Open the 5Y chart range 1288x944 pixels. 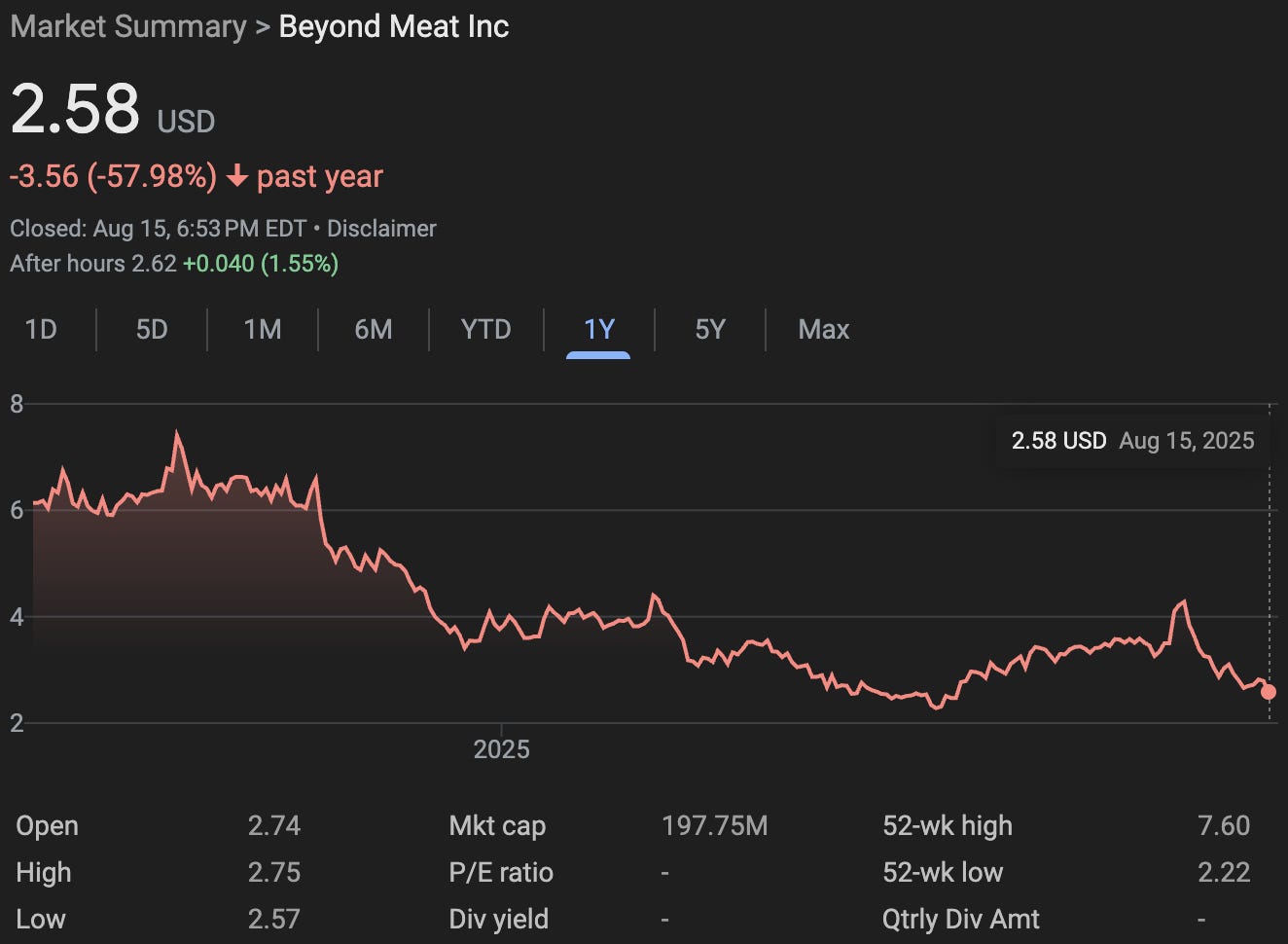pyautogui.click(x=710, y=330)
